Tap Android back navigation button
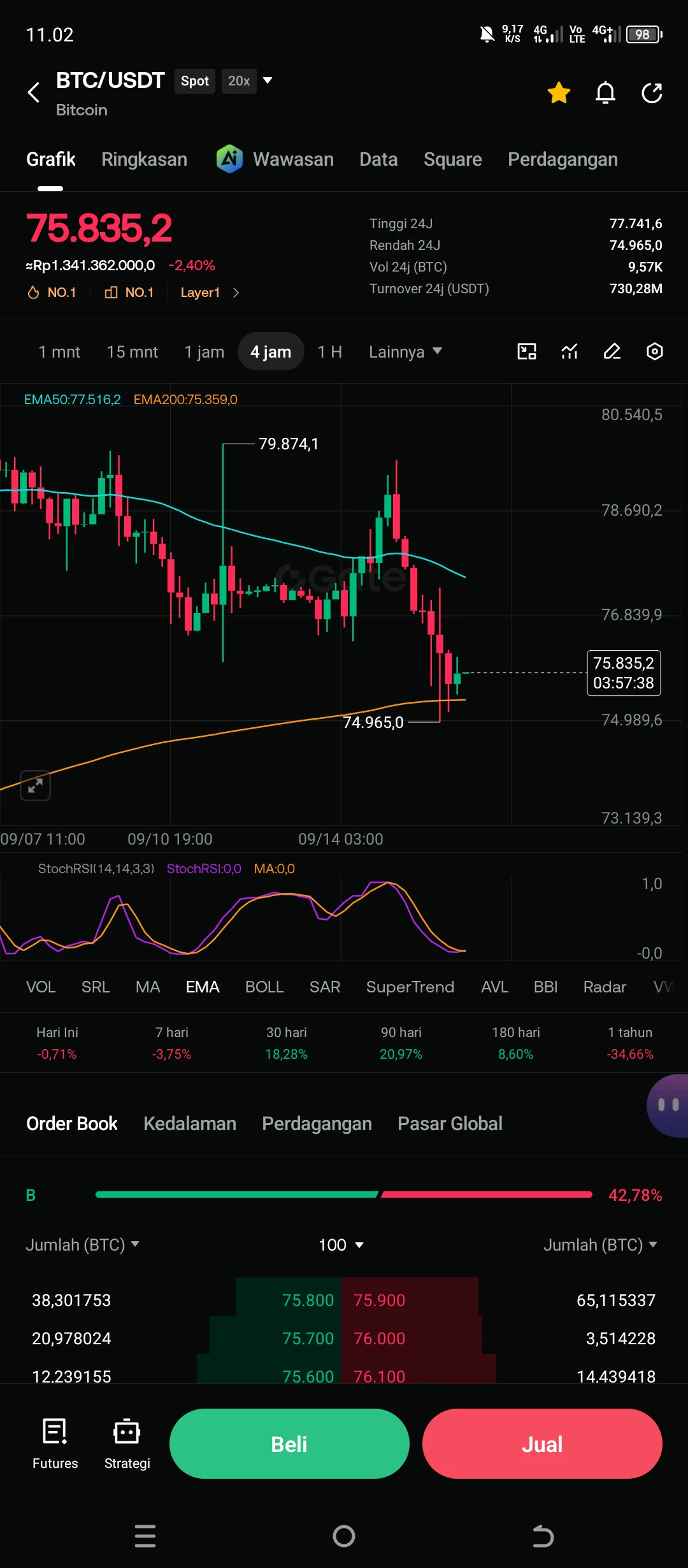The width and height of the screenshot is (688, 1568). pyautogui.click(x=543, y=1536)
